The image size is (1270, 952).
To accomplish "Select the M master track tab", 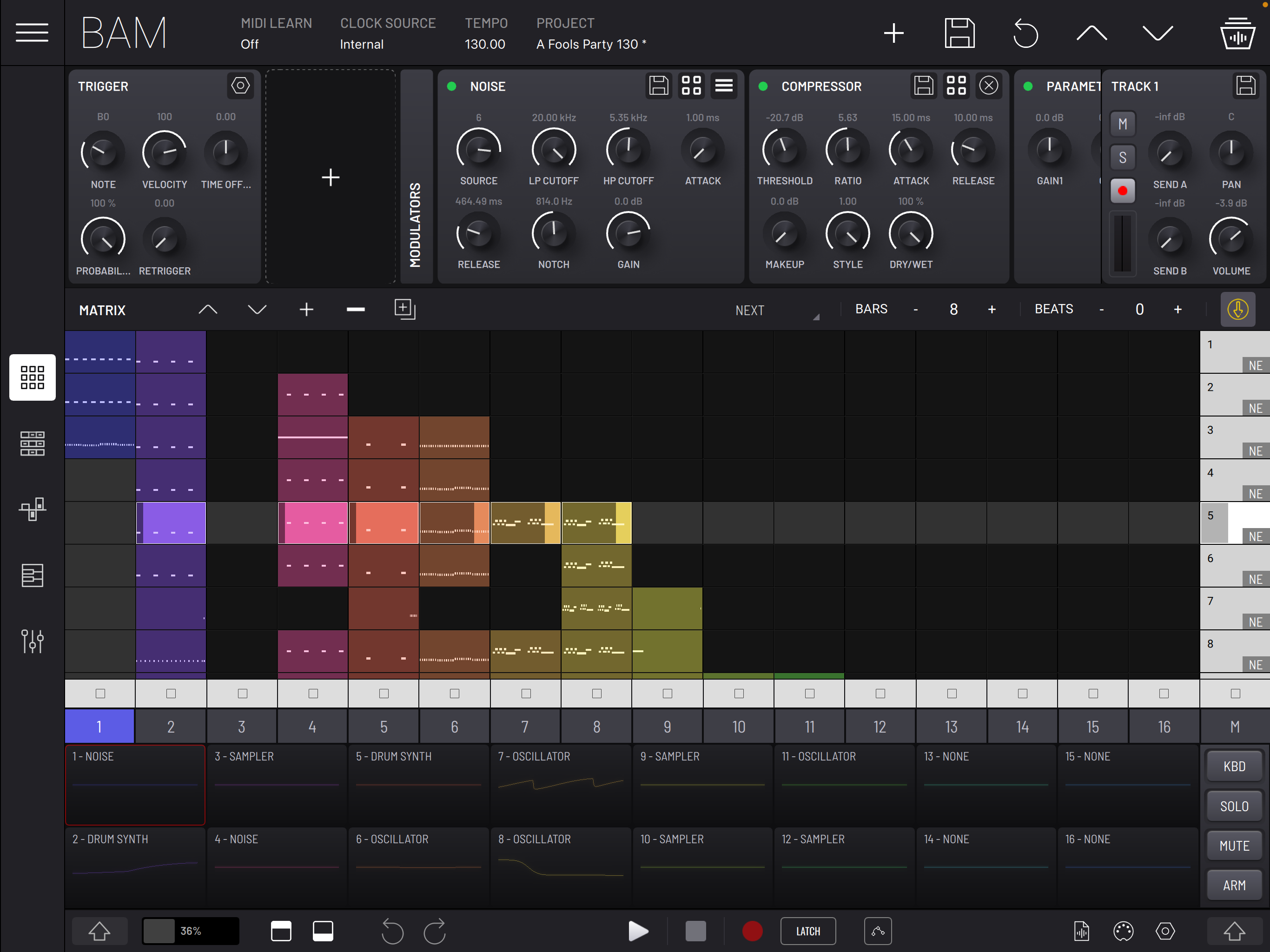I will (x=1234, y=727).
